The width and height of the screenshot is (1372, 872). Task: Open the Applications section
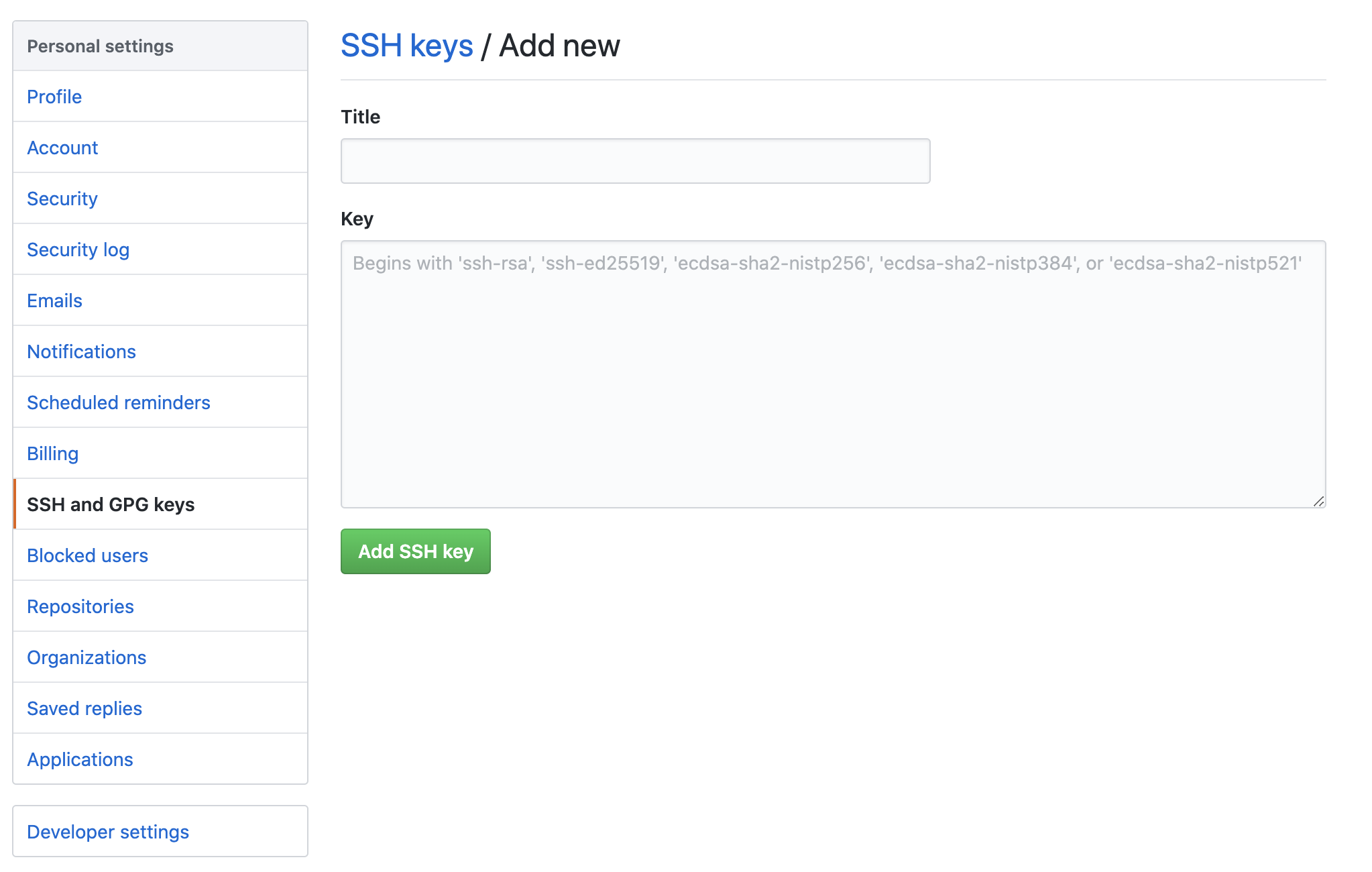80,759
